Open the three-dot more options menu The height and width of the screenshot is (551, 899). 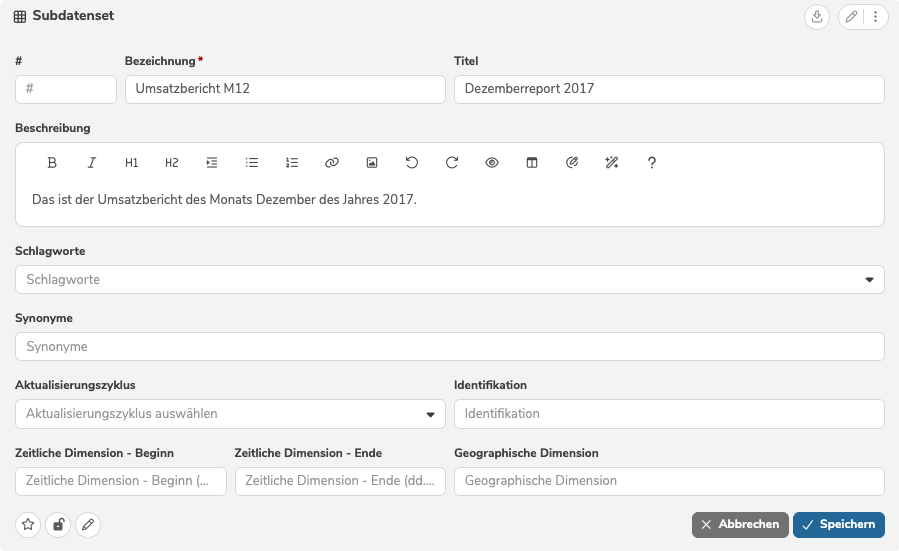876,17
